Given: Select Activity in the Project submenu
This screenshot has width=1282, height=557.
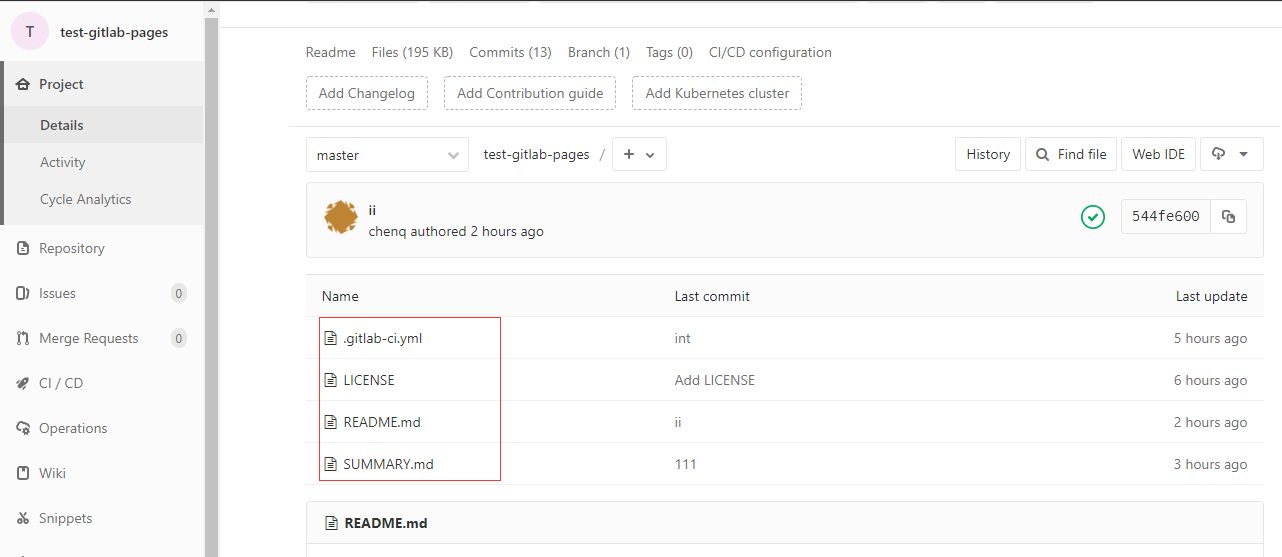Looking at the screenshot, I should point(63,162).
